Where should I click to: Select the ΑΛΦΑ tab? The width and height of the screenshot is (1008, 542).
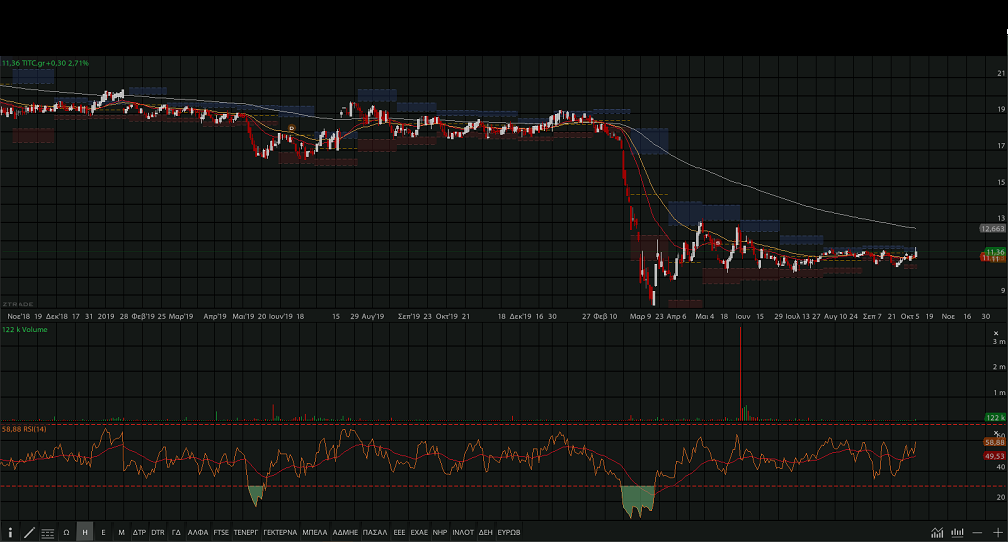[x=198, y=533]
